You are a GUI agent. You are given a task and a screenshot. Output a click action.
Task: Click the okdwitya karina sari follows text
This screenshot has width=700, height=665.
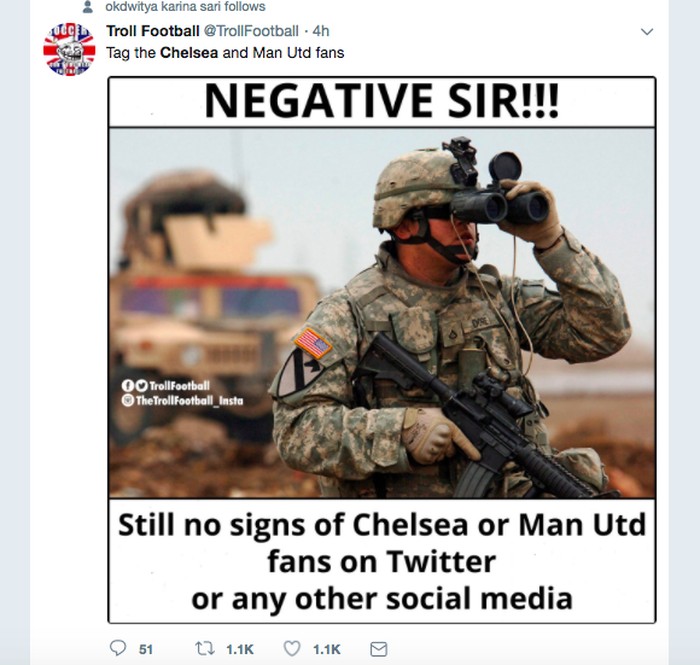[185, 7]
